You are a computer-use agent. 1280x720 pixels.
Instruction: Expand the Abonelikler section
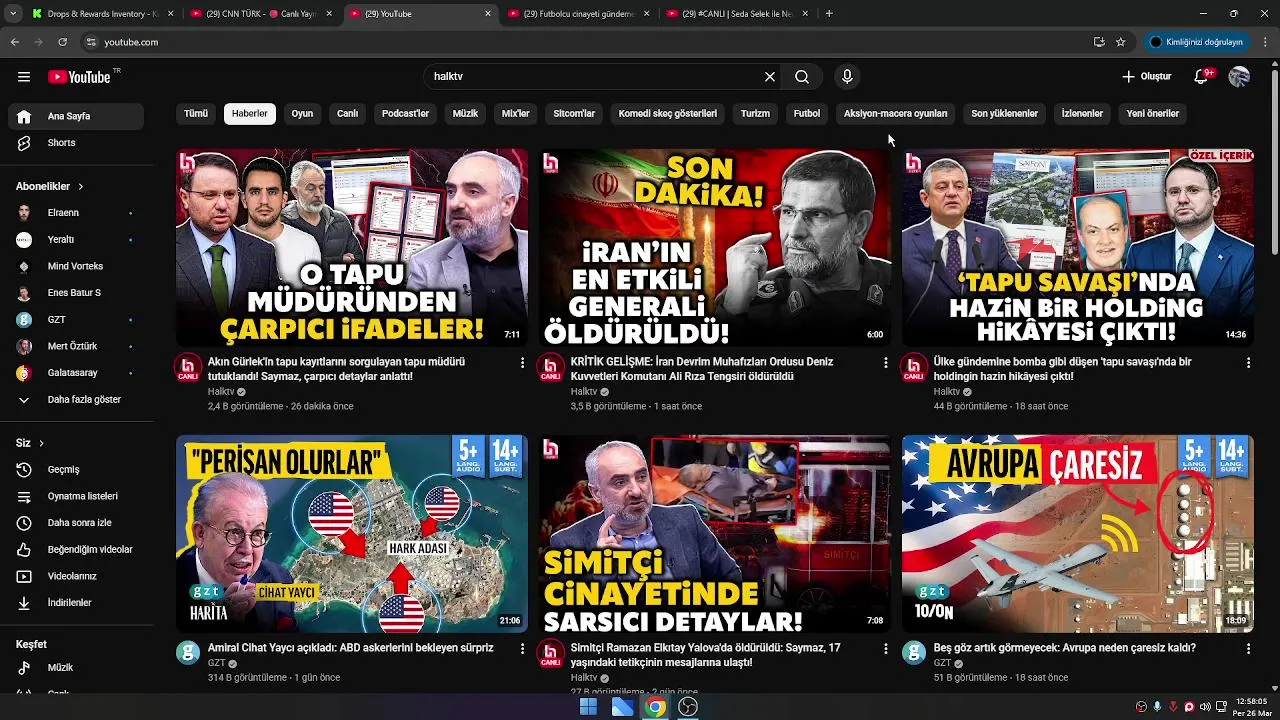tap(50, 186)
